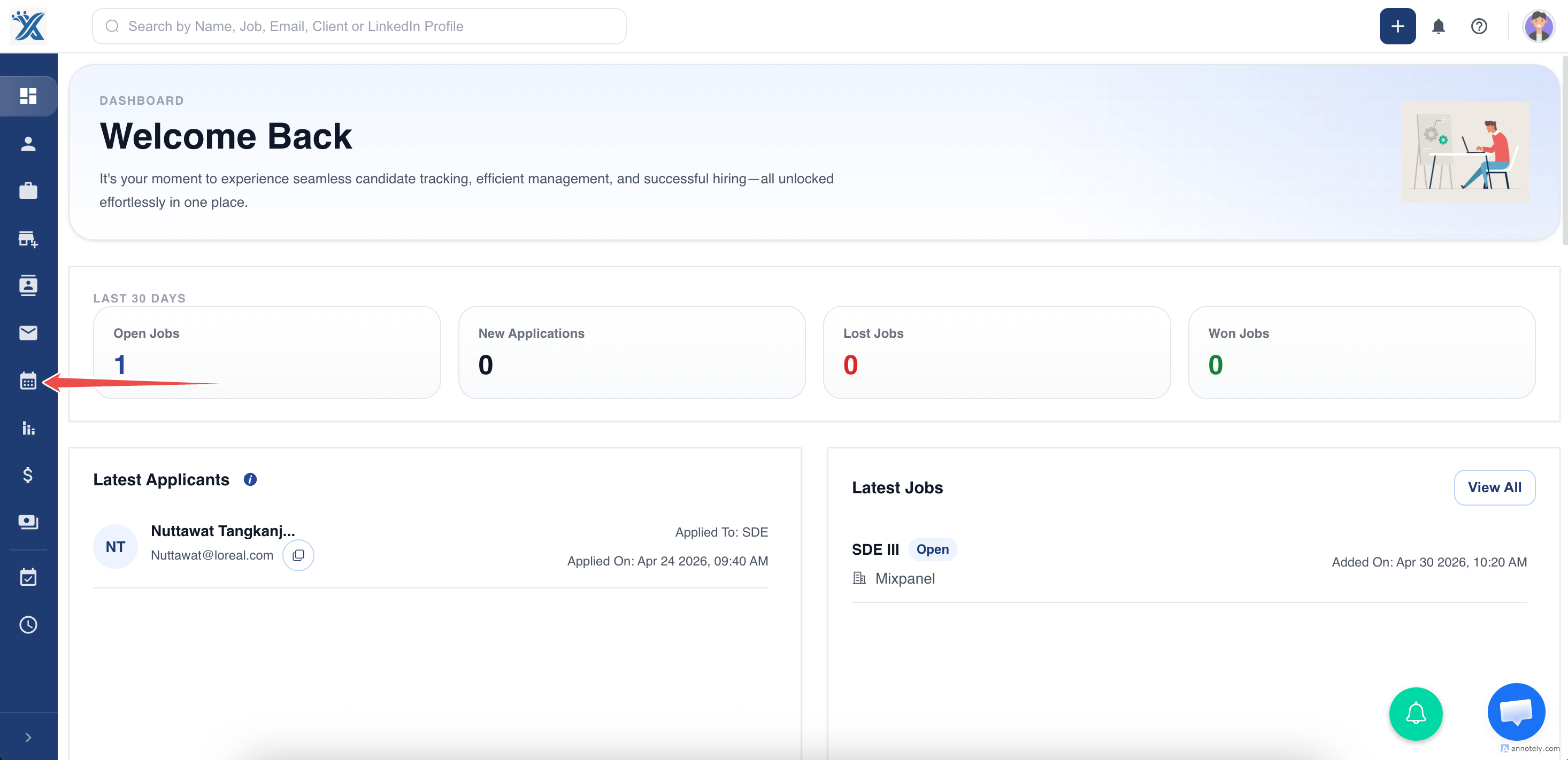Show Latest Applicants info tooltip icon

tap(250, 479)
